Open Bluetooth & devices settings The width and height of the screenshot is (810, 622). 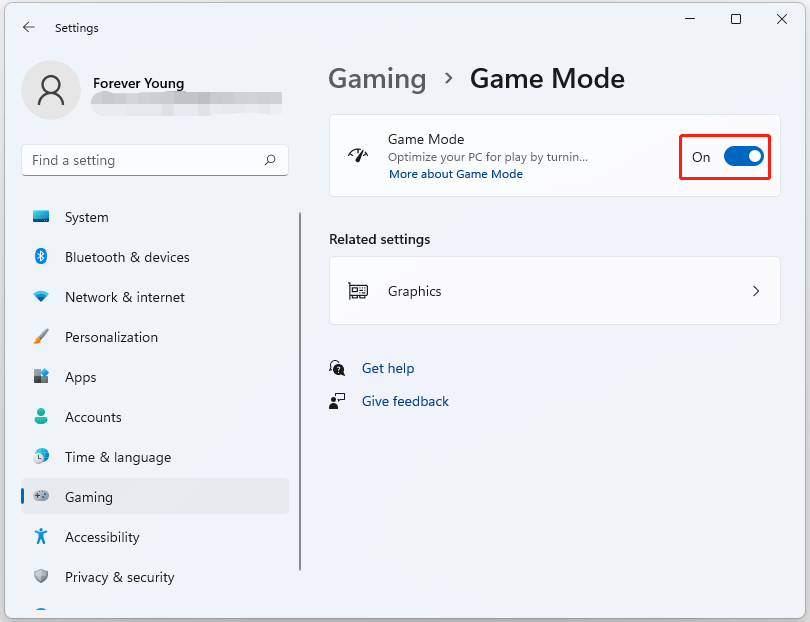pyautogui.click(x=41, y=257)
